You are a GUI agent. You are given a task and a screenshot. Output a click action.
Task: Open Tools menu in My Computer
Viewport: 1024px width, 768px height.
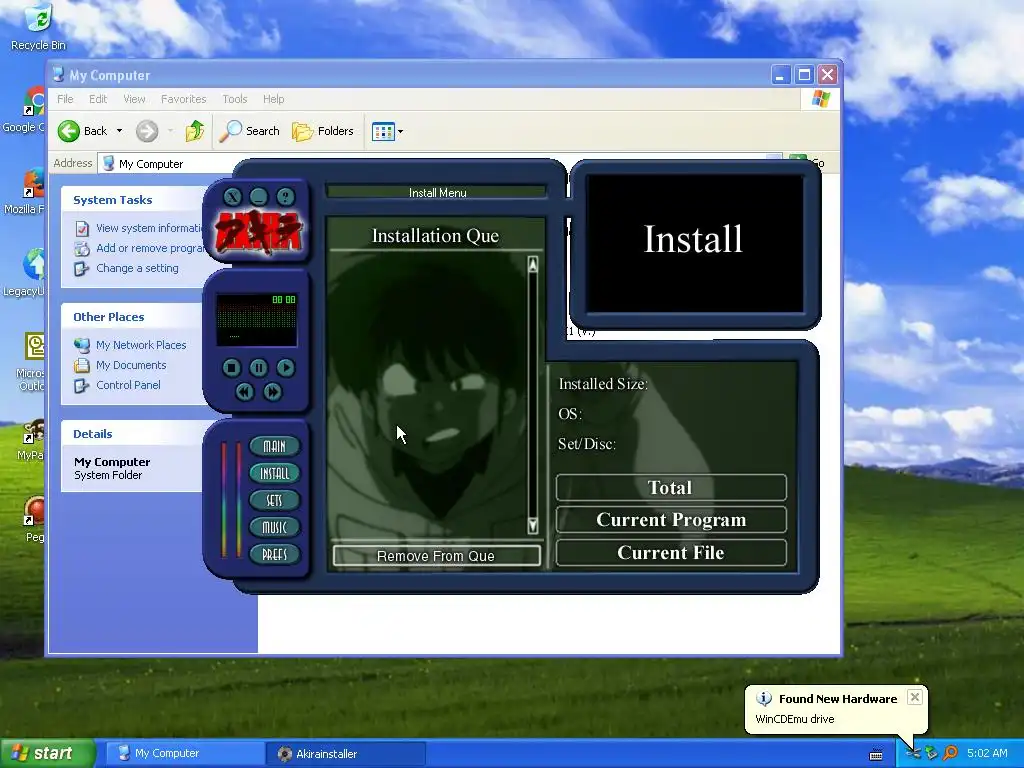(234, 99)
